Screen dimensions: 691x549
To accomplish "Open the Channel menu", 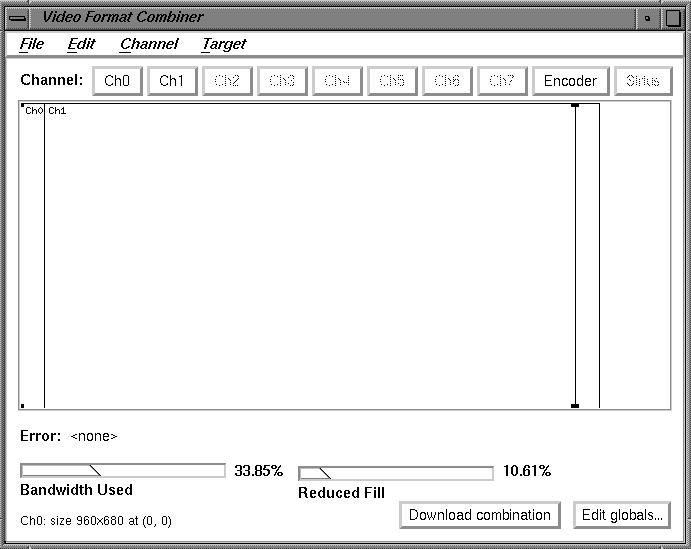I will tap(149, 44).
